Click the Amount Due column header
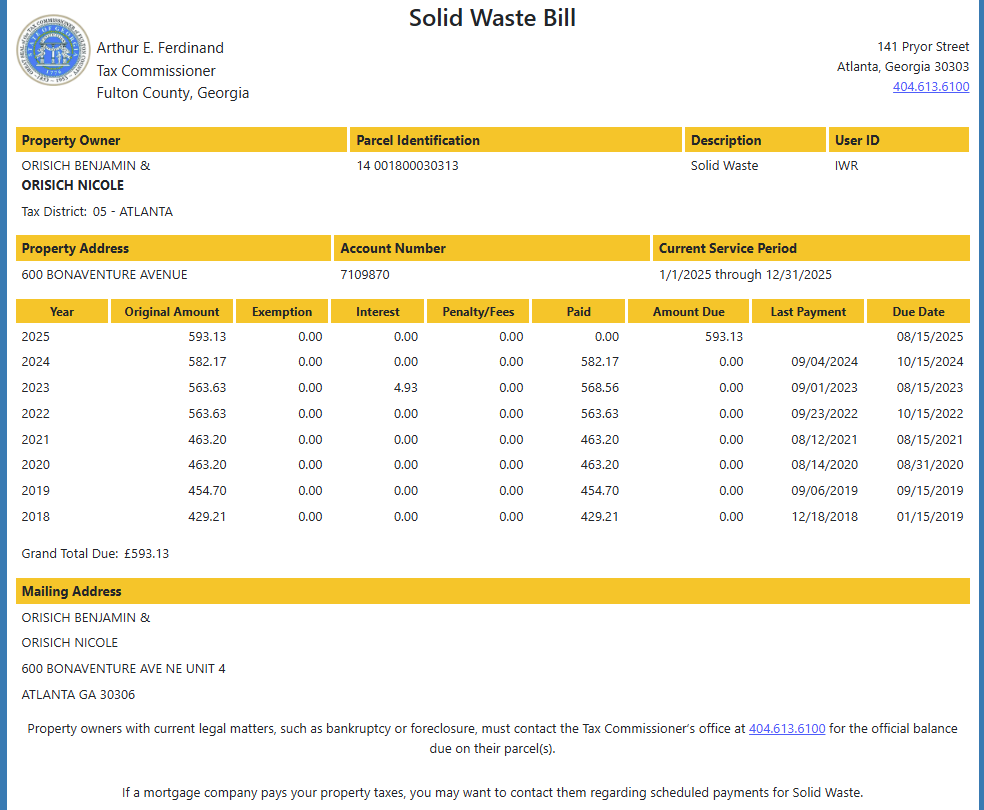The height and width of the screenshot is (810, 984). [688, 312]
